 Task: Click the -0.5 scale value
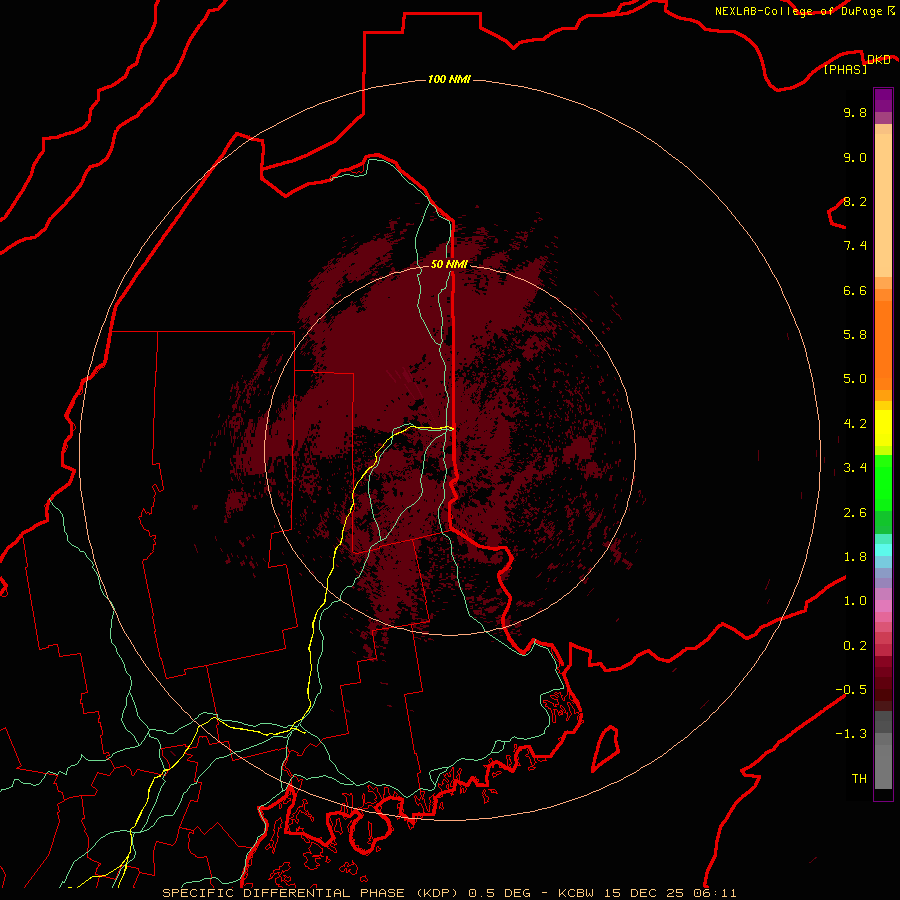pyautogui.click(x=851, y=690)
